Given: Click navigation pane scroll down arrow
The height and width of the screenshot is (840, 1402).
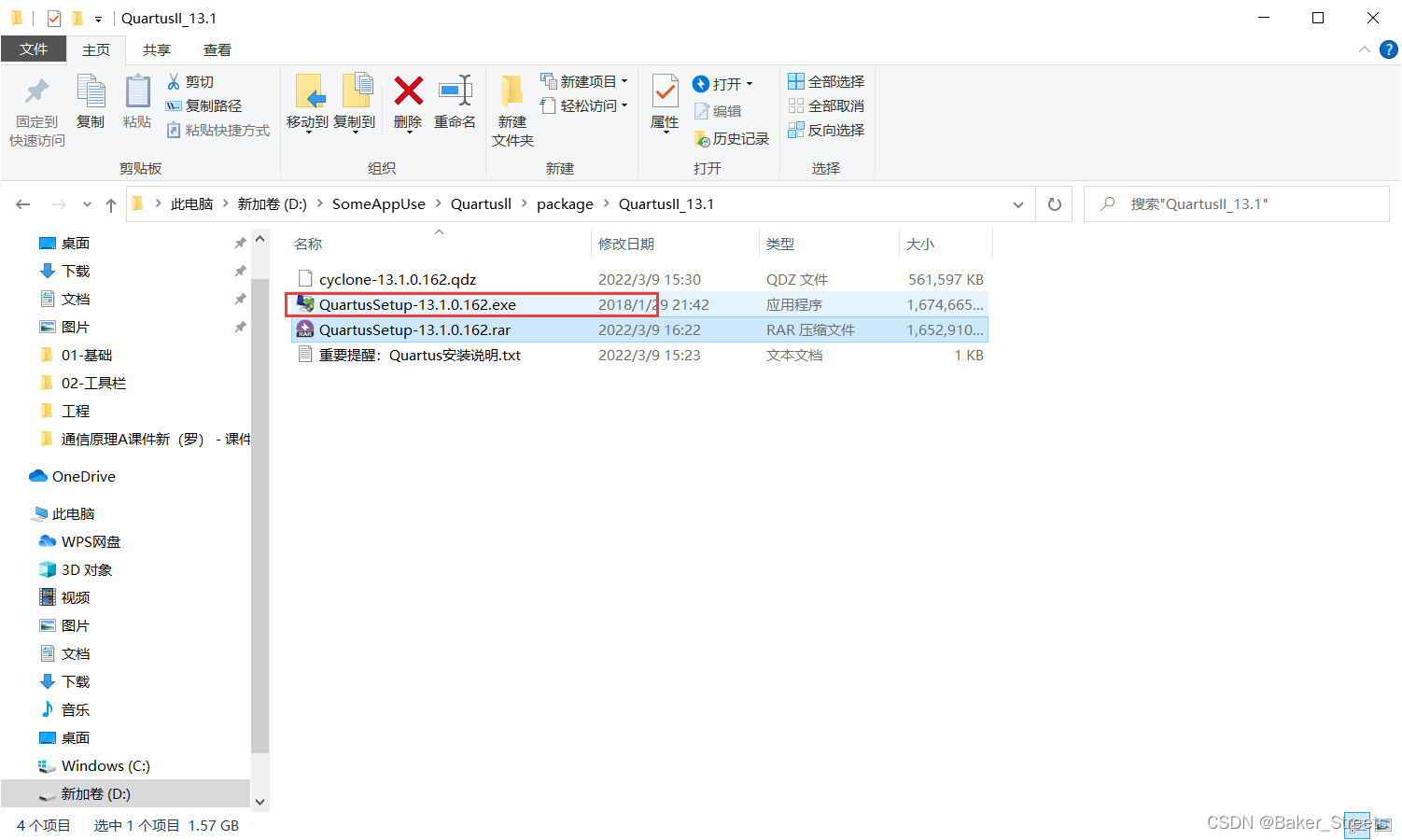Looking at the screenshot, I should [259, 802].
